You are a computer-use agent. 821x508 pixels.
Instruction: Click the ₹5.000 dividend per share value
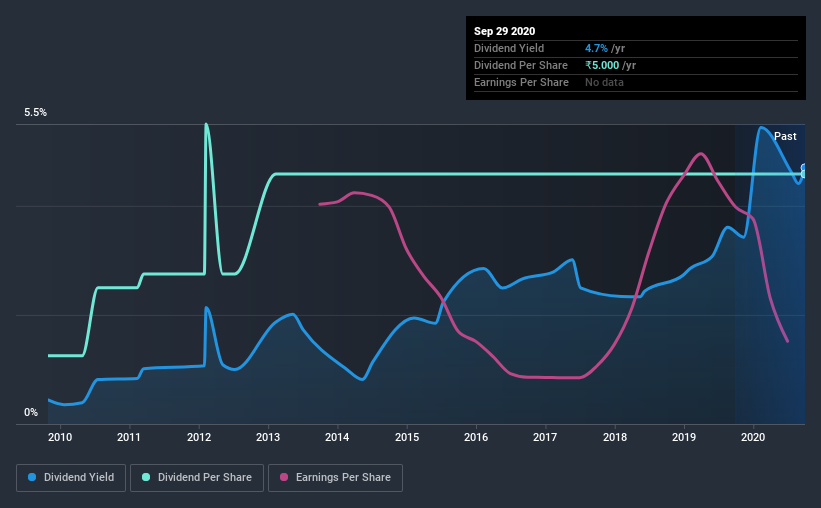point(602,65)
